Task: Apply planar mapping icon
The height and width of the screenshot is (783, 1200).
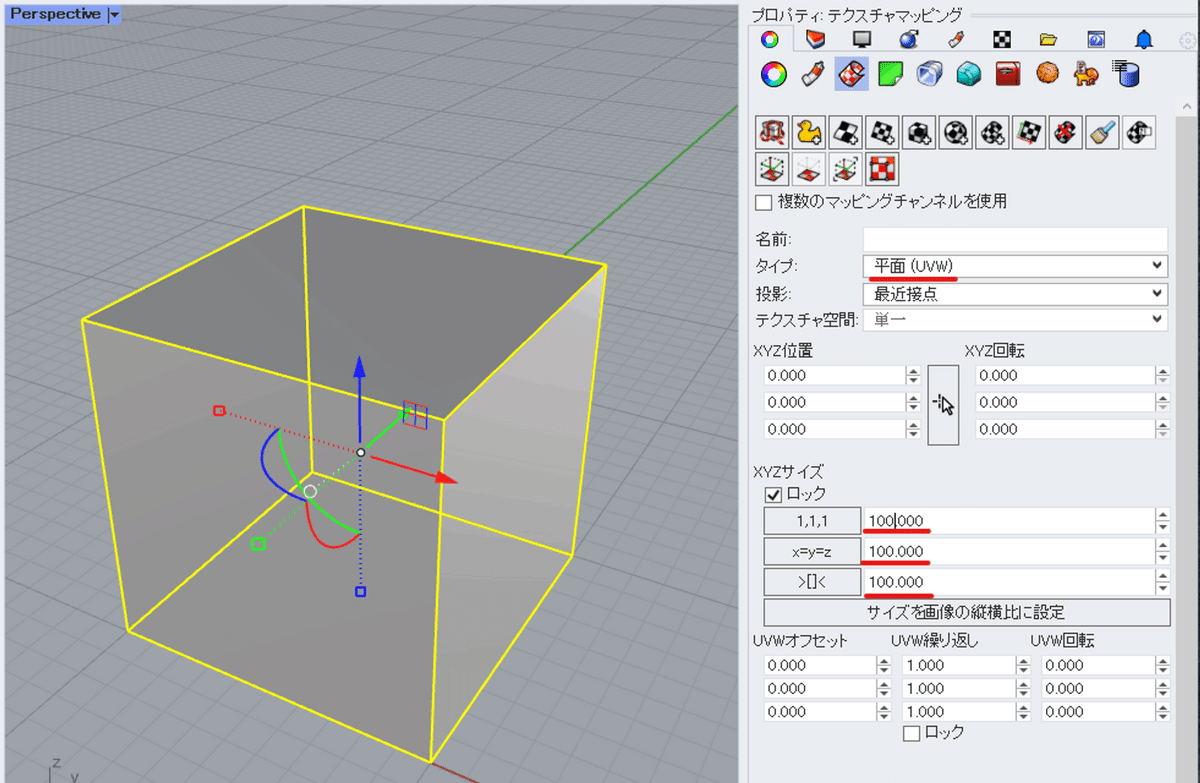Action: (x=883, y=132)
